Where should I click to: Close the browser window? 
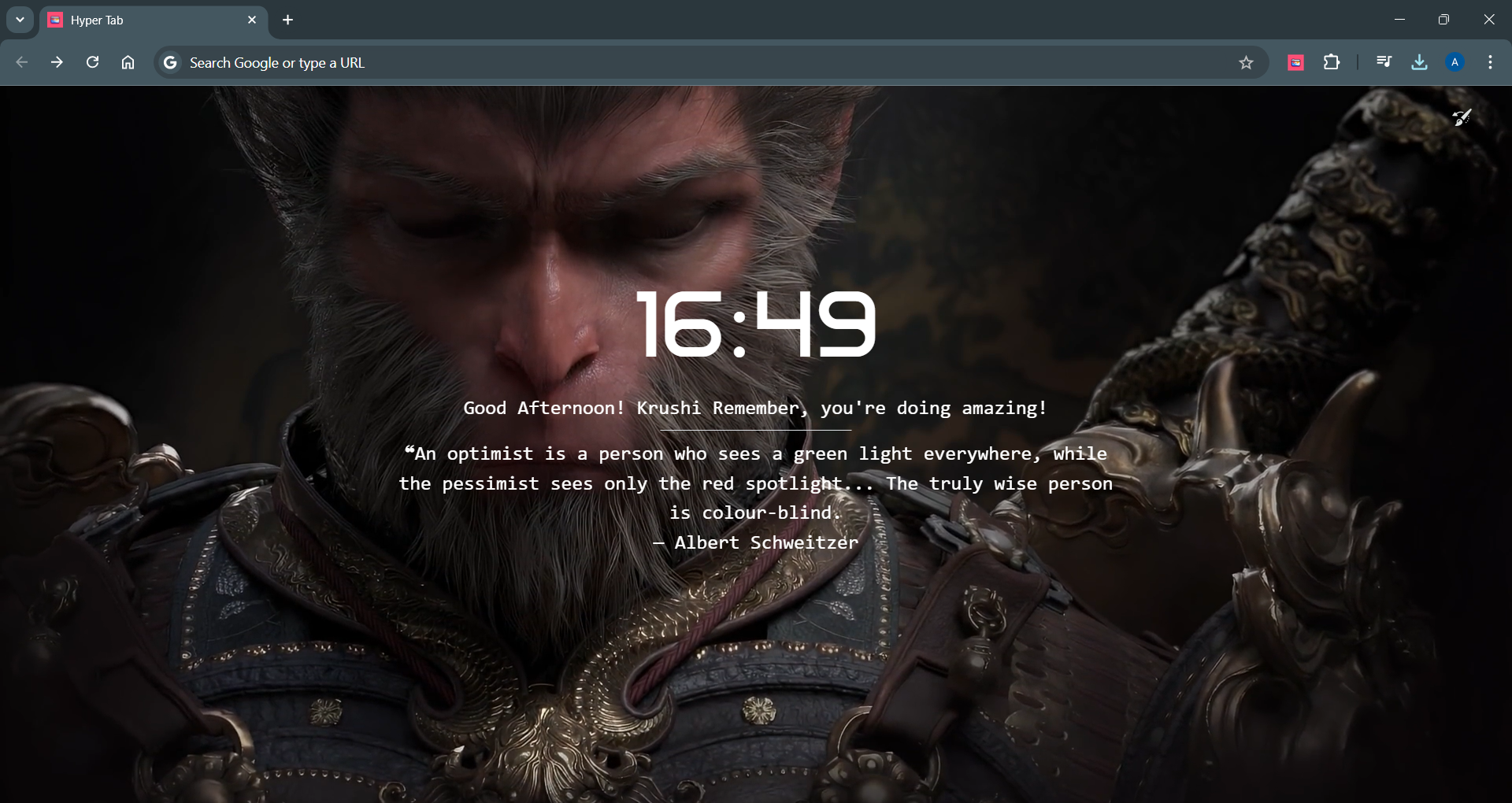pyautogui.click(x=1488, y=20)
